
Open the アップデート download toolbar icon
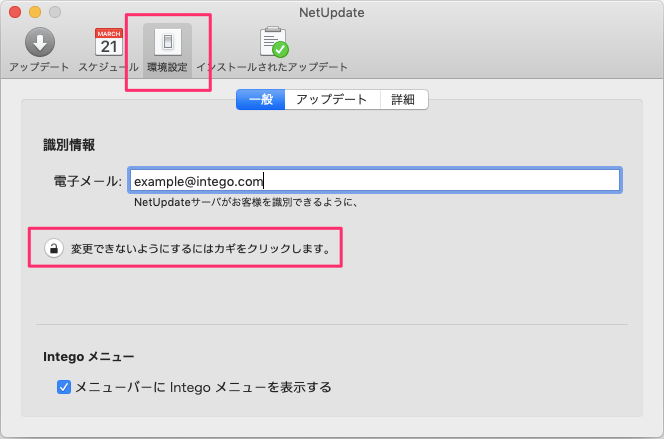pos(40,42)
